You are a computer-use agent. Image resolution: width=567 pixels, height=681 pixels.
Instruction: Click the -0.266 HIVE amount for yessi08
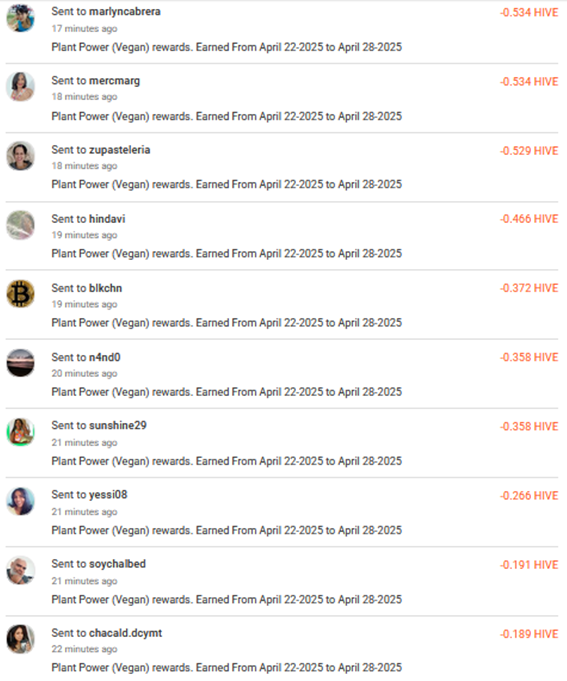tap(529, 496)
